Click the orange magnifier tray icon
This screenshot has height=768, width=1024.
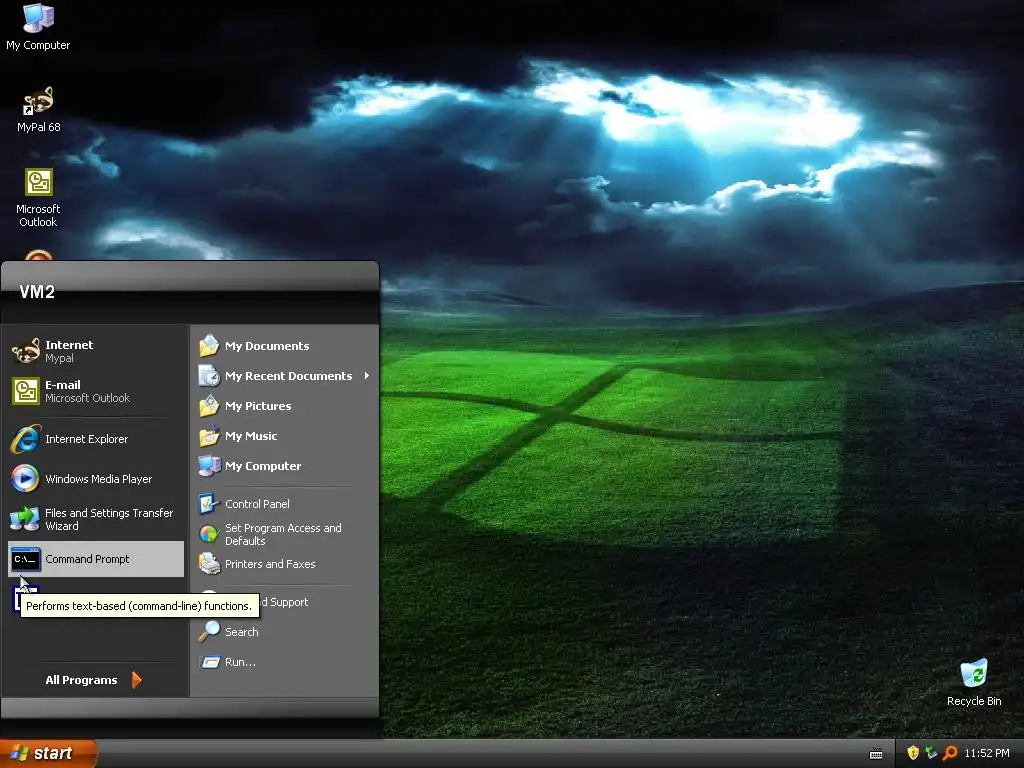coord(950,753)
